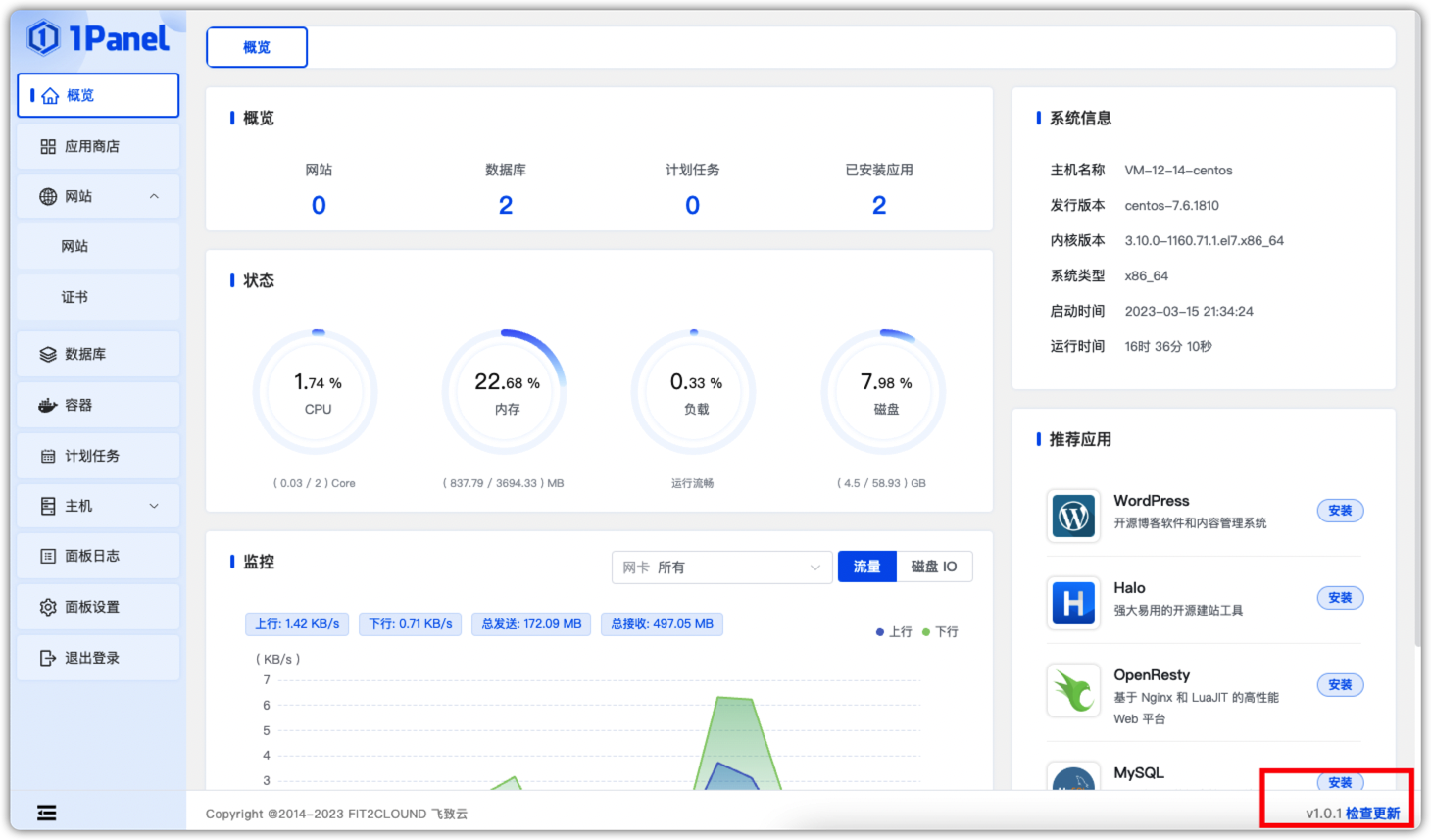Image resolution: width=1431 pixels, height=840 pixels.
Task: Open 容器 using the Docker whale icon
Action: click(x=47, y=404)
